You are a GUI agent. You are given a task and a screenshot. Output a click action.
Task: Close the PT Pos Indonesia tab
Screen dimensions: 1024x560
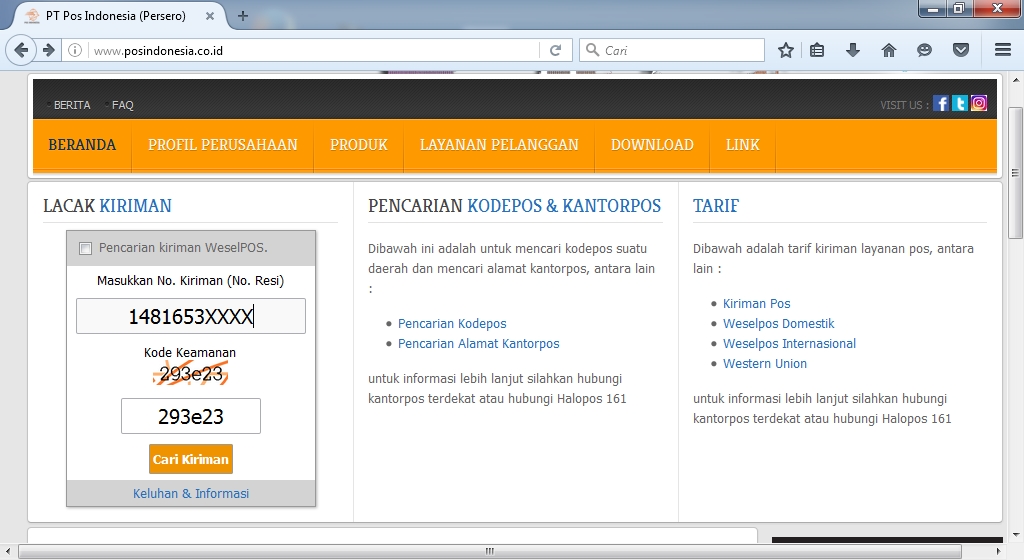(x=210, y=16)
